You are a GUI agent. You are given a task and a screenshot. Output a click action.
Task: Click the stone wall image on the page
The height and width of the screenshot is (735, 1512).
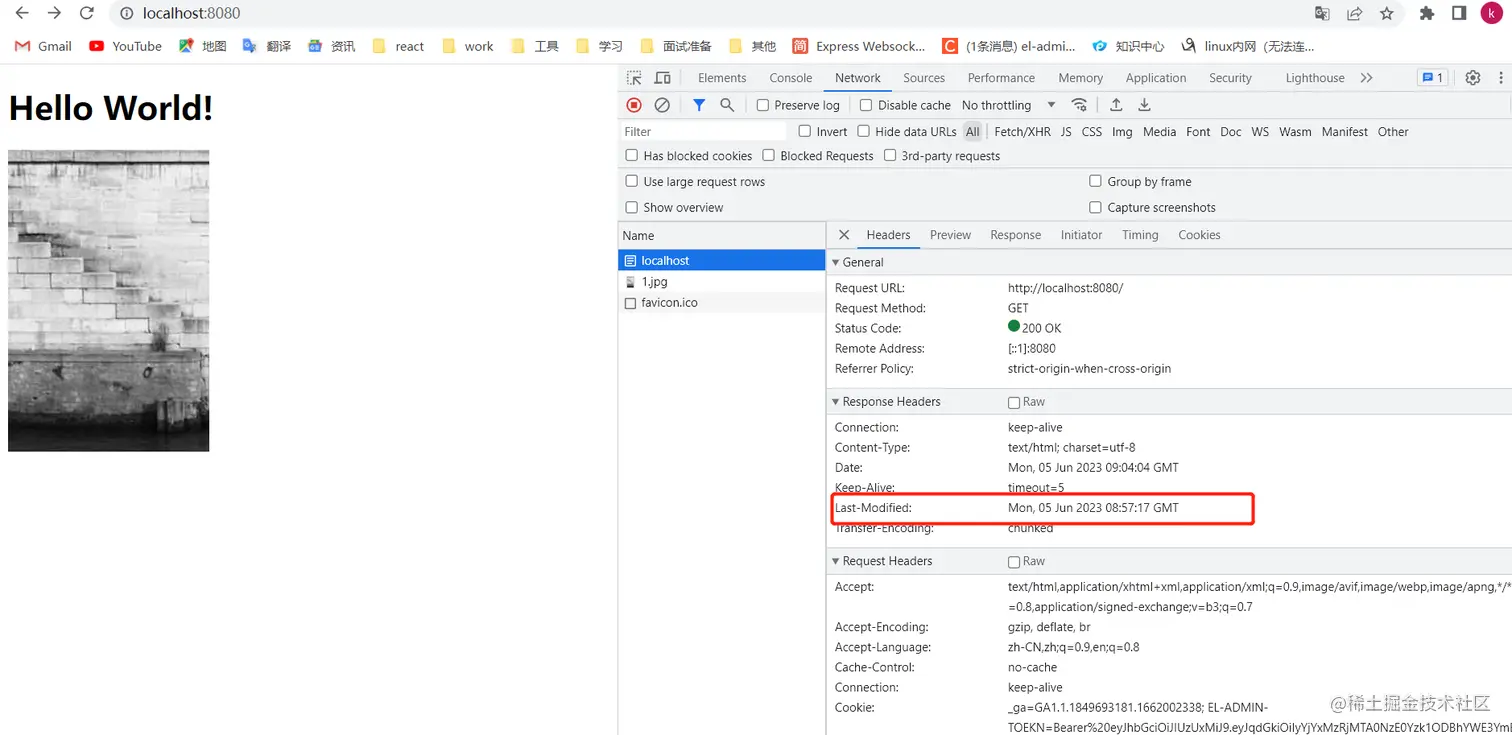pos(108,300)
